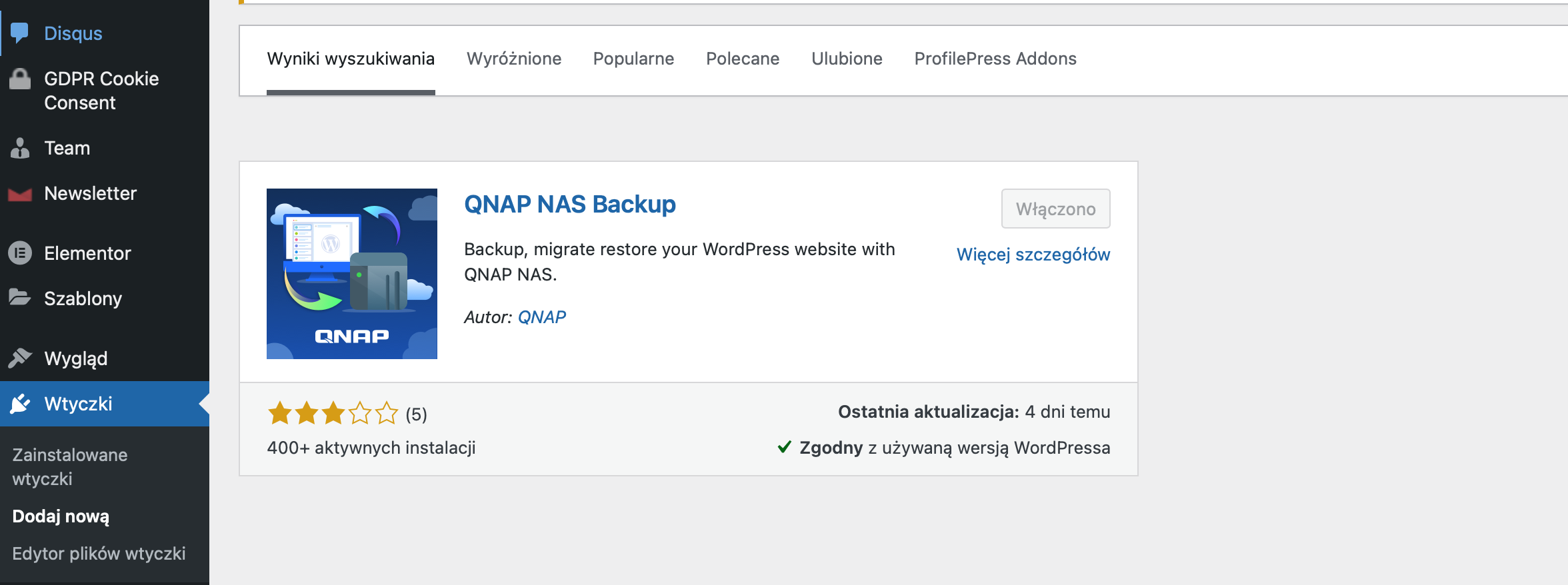This screenshot has height=585, width=1568.
Task: Click the Wygląd paintbrush icon
Action: 20,358
